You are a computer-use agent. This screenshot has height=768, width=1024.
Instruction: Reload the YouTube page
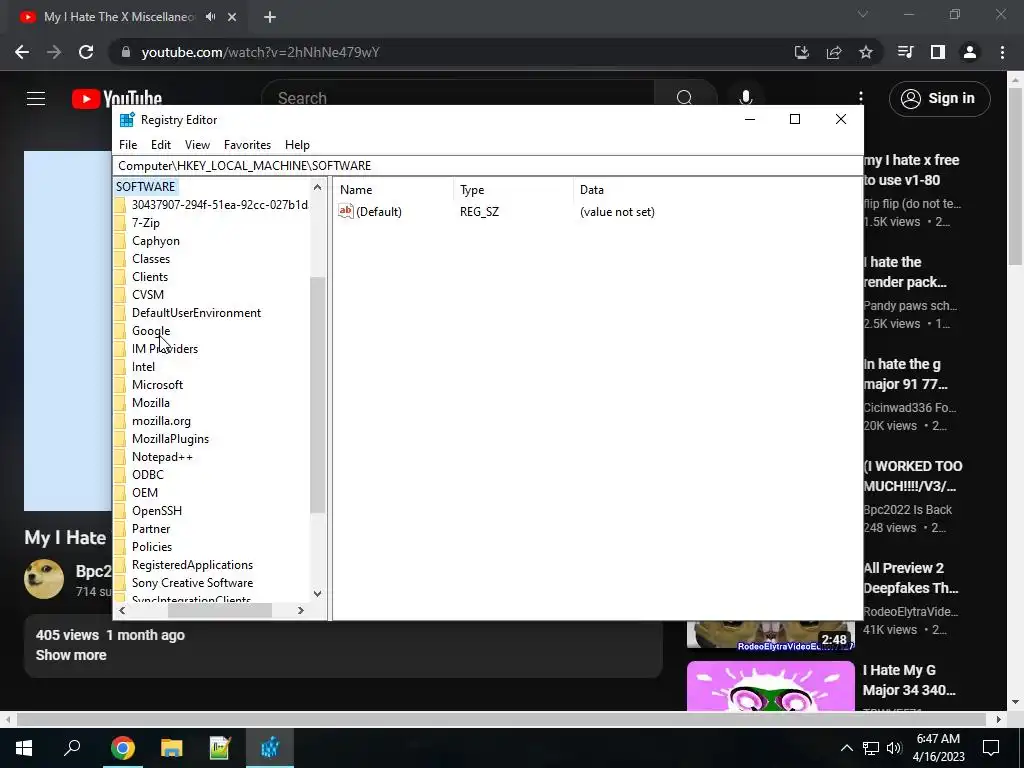coord(86,52)
